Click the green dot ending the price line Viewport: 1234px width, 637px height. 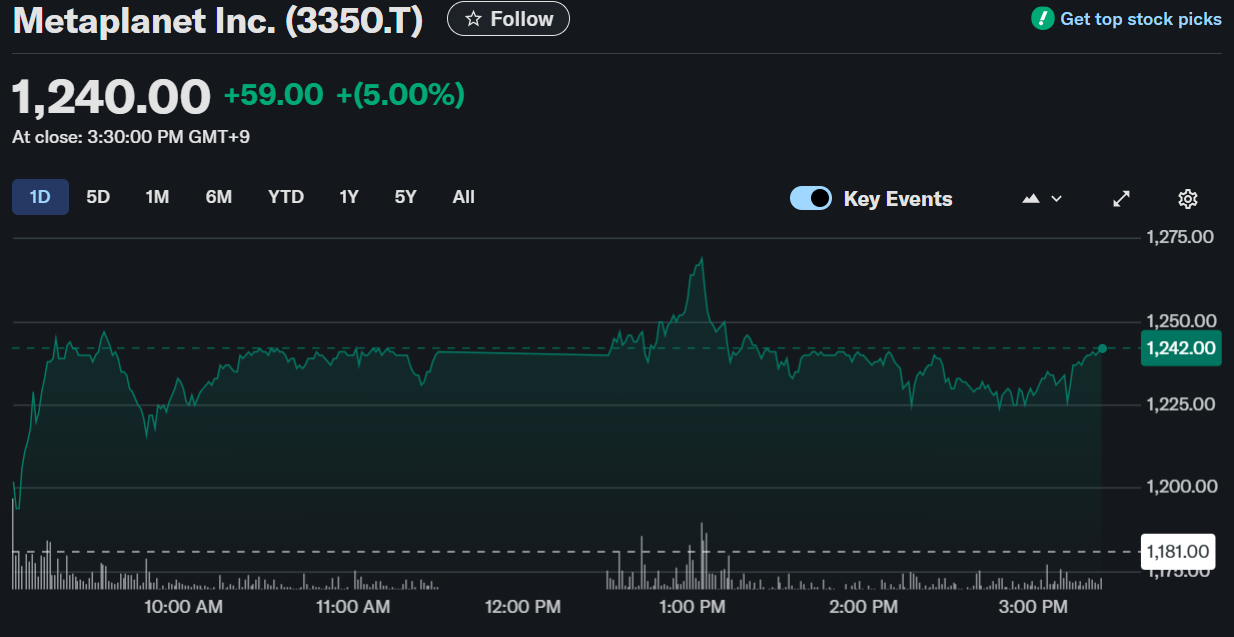(1102, 348)
